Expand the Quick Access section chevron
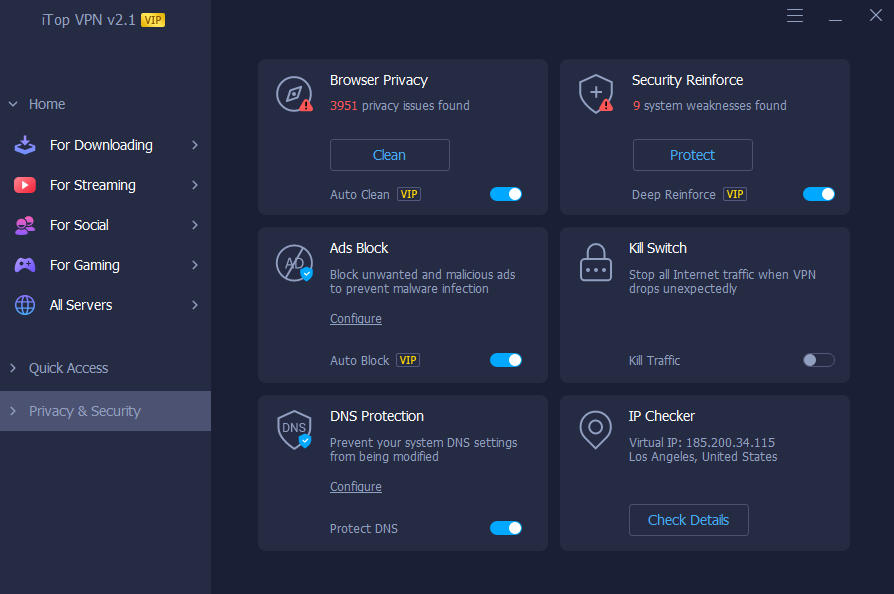The height and width of the screenshot is (594, 894). (x=13, y=368)
